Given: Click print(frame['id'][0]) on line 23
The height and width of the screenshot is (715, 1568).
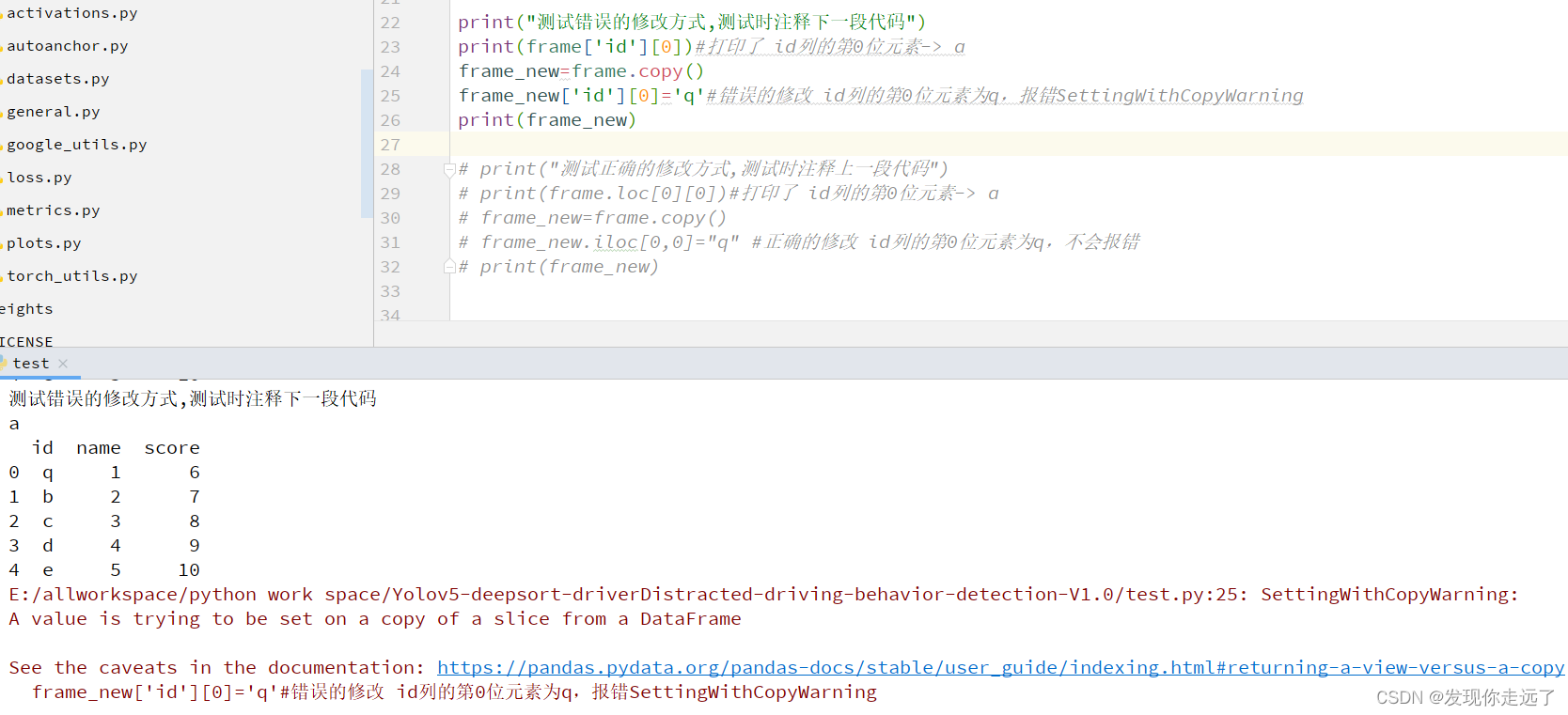Looking at the screenshot, I should point(575,47).
